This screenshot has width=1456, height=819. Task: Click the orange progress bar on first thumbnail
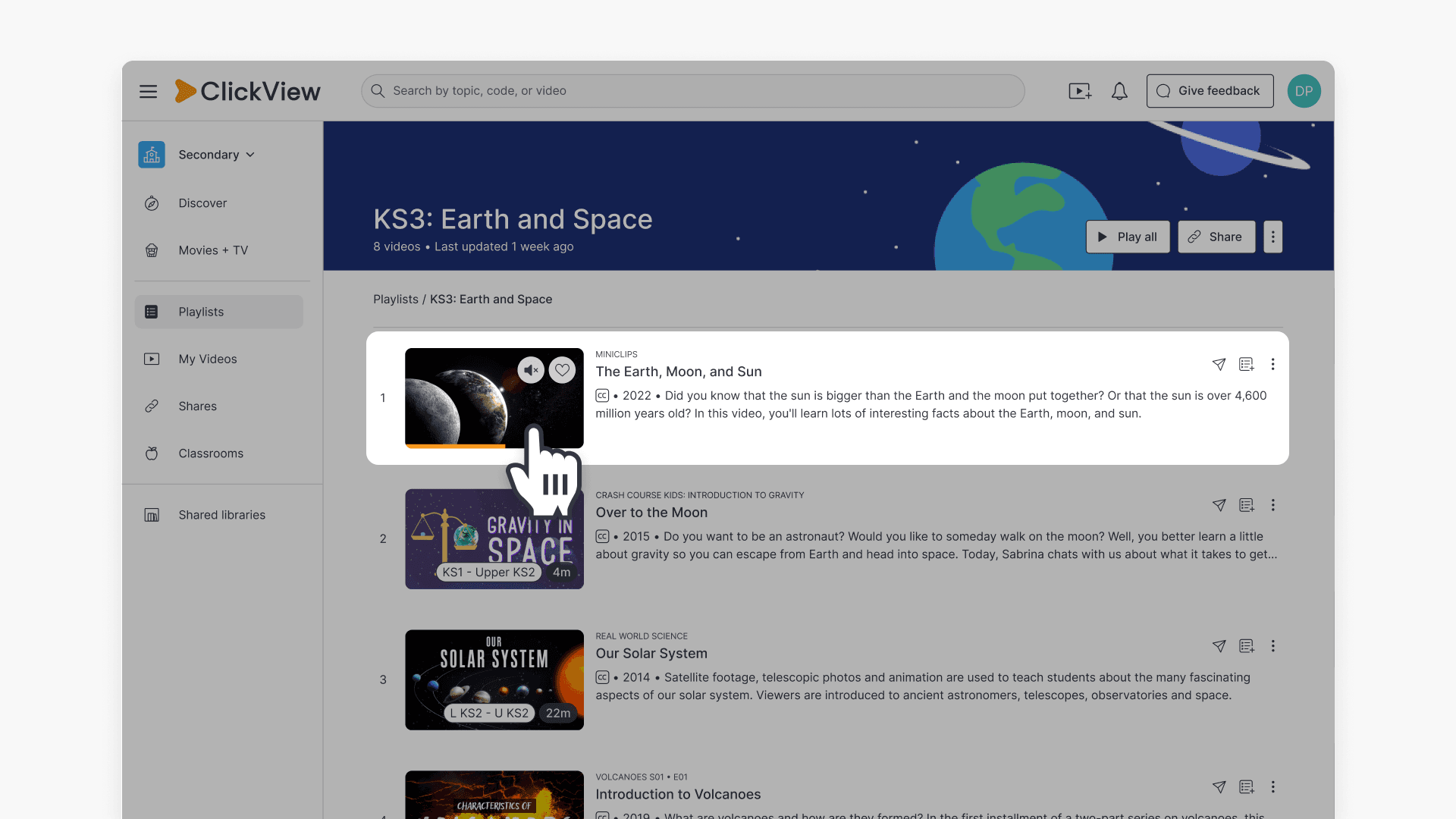coord(455,446)
